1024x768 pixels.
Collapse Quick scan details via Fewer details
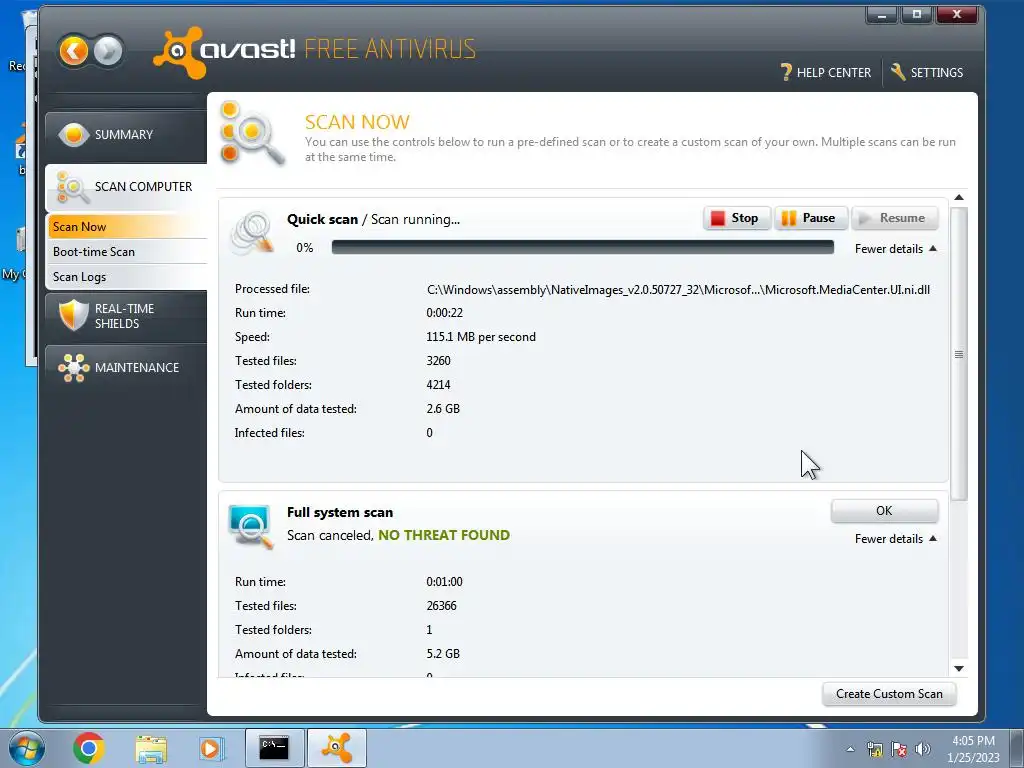[x=895, y=249]
